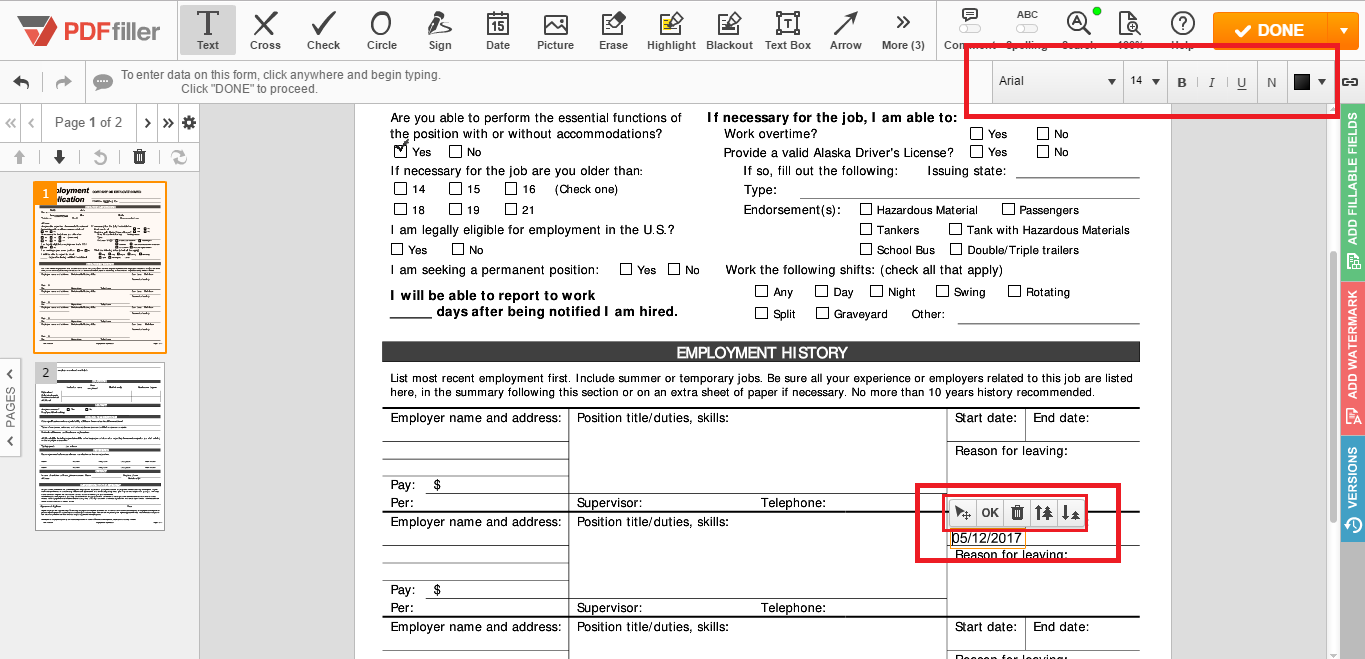Check the School Bus endorsement box
Viewport: 1365px width, 659px height.
866,249
